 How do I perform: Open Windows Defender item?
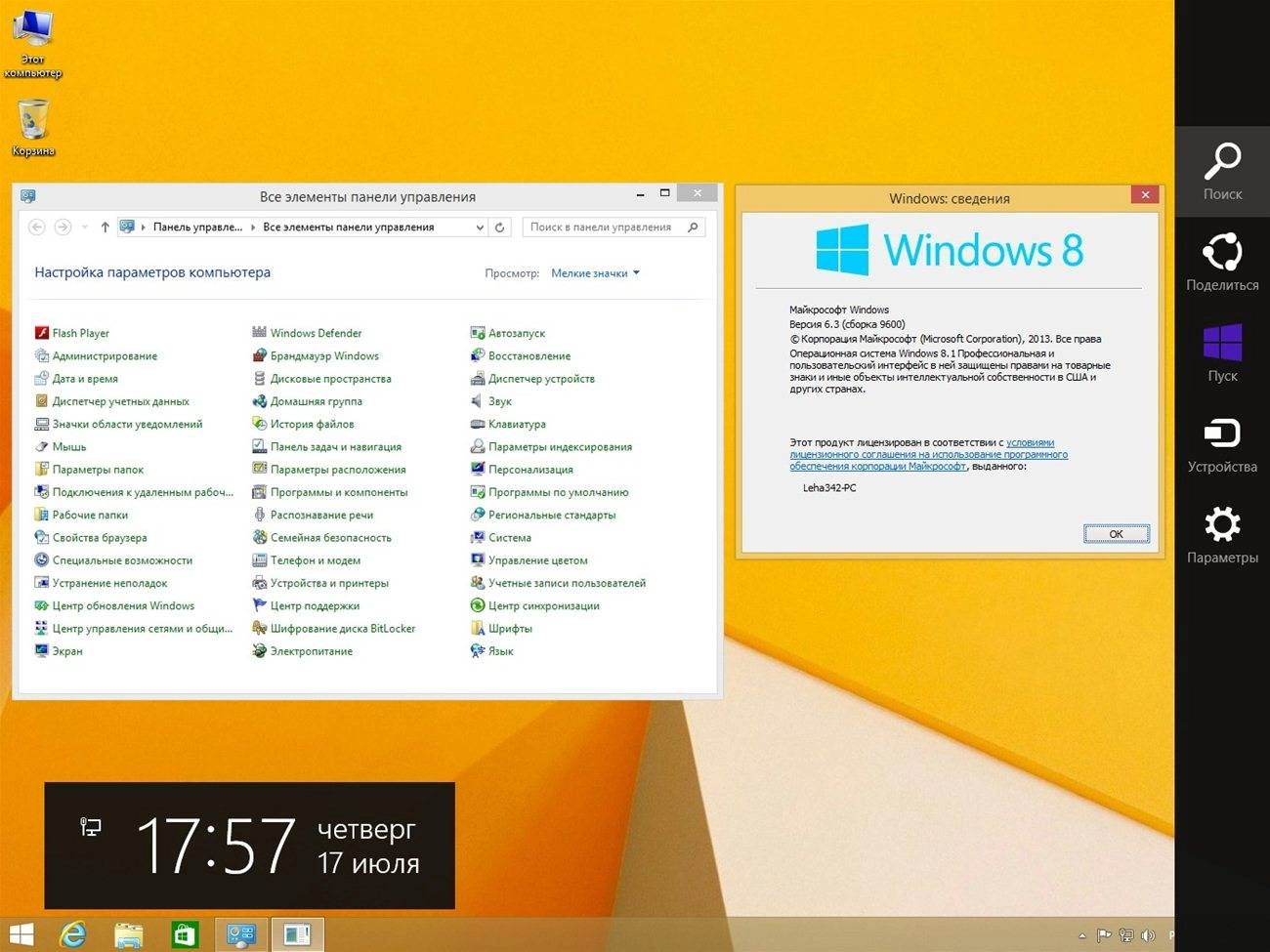click(x=307, y=333)
